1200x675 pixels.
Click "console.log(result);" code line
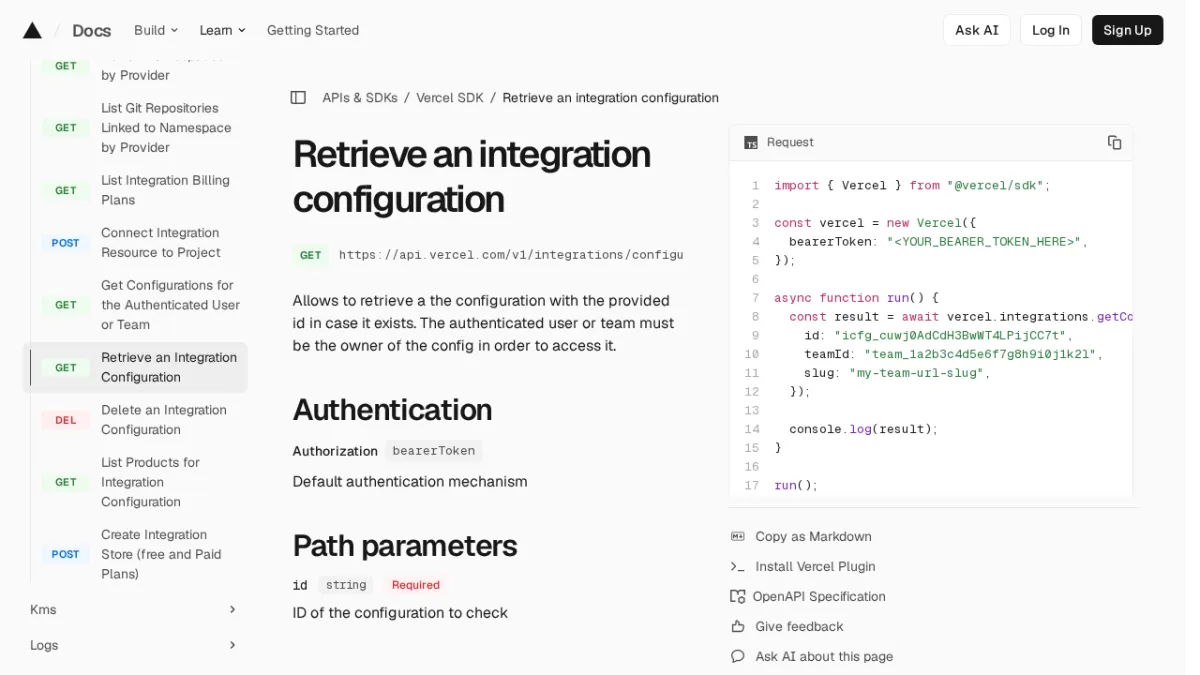[864, 429]
